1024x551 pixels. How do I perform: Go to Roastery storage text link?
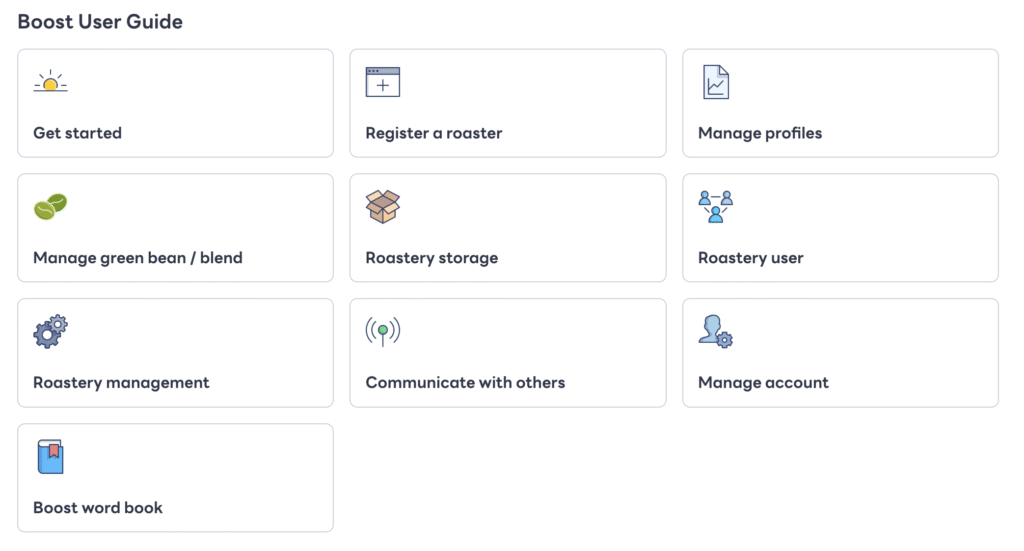432,258
